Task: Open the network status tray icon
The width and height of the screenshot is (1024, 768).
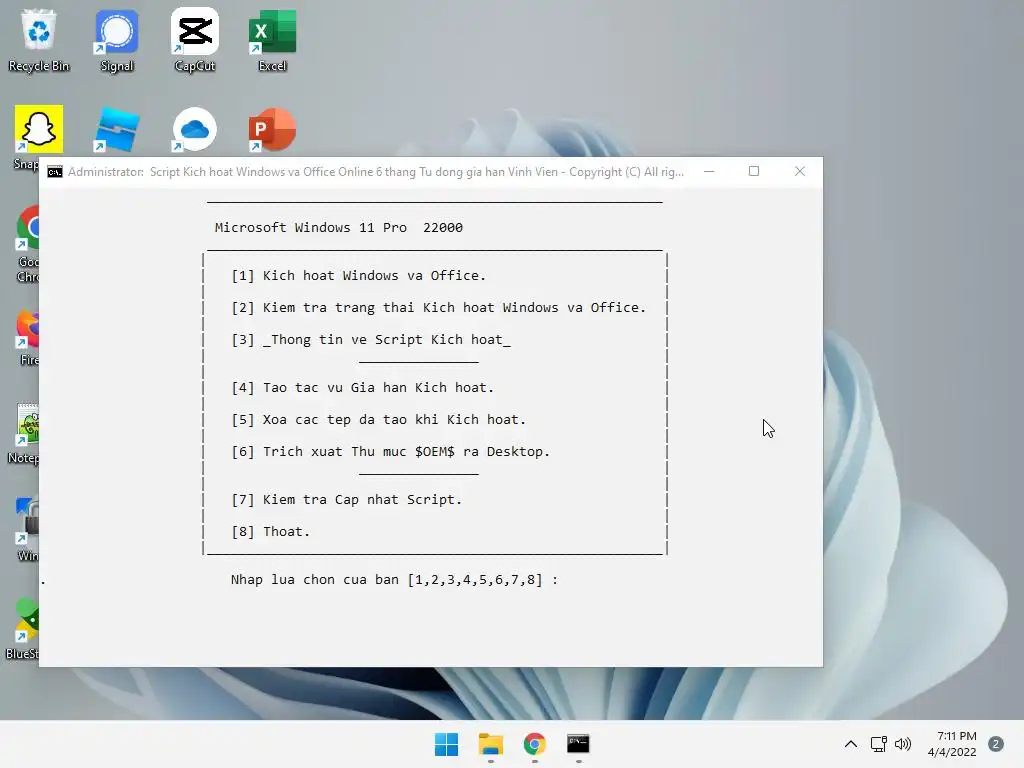Action: (878, 744)
